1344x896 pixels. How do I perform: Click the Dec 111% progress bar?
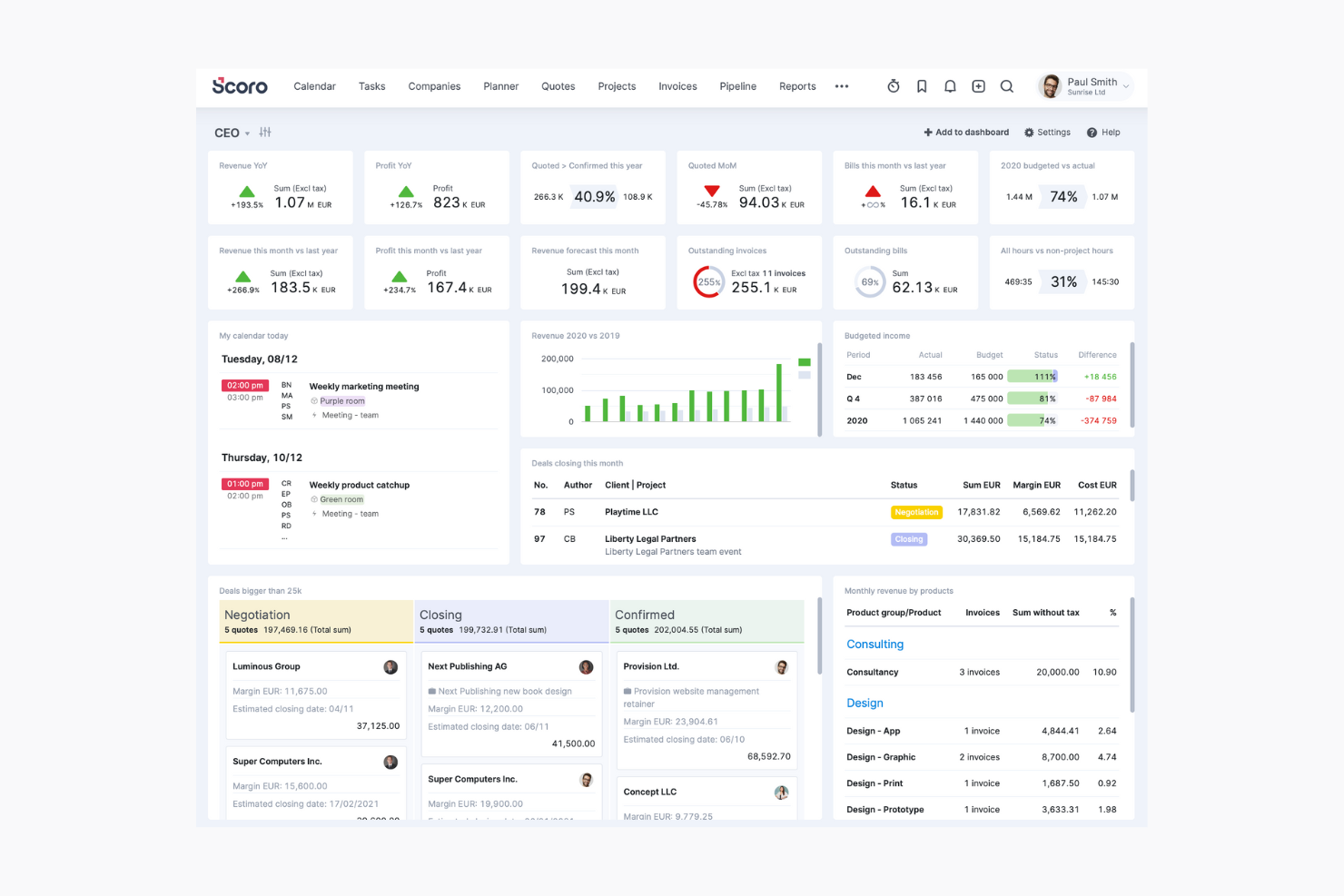coord(1033,377)
